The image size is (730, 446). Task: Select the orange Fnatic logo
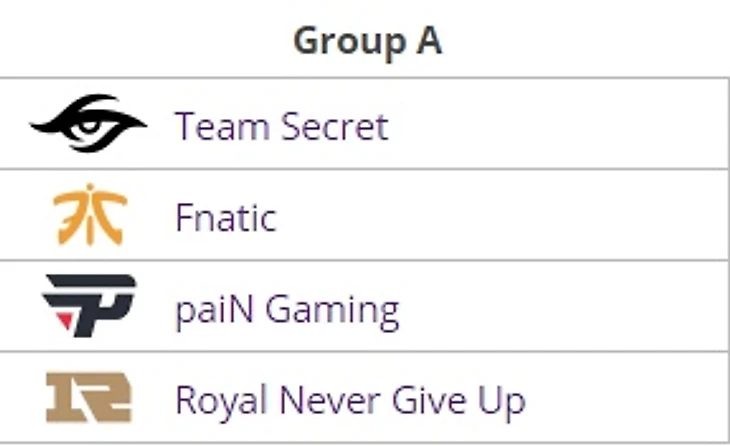point(90,215)
